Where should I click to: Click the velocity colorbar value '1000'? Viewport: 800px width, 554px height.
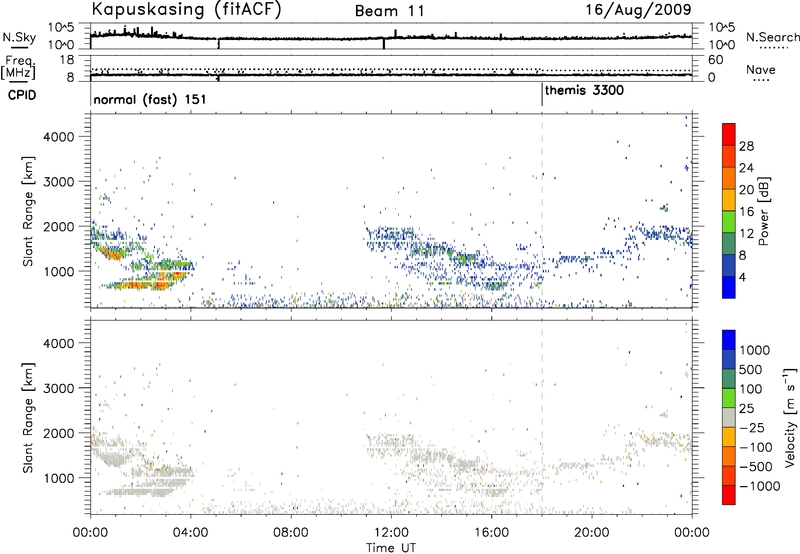(x=755, y=350)
